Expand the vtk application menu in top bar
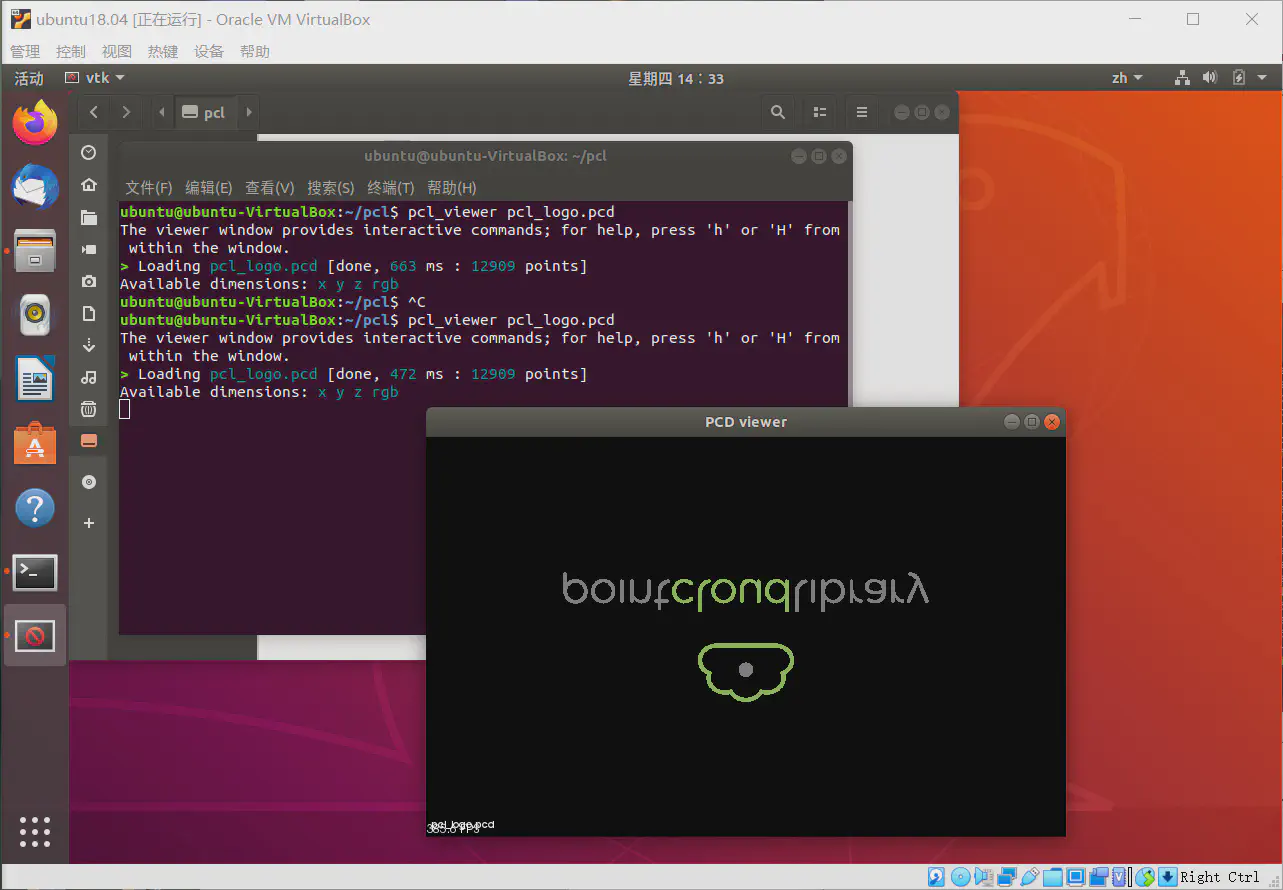Image resolution: width=1283 pixels, height=890 pixels. click(96, 78)
